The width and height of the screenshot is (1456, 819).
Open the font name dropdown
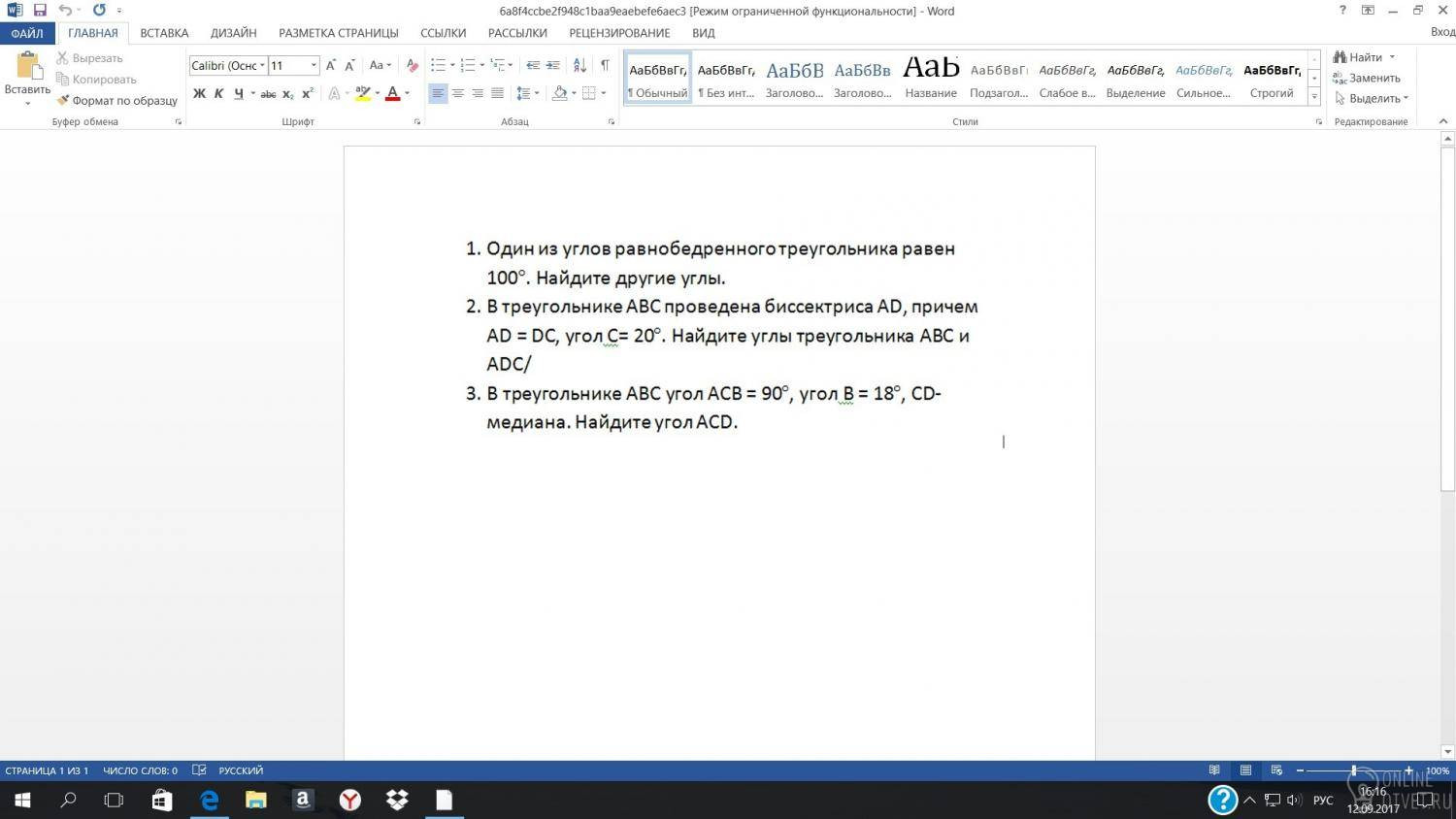[x=262, y=65]
